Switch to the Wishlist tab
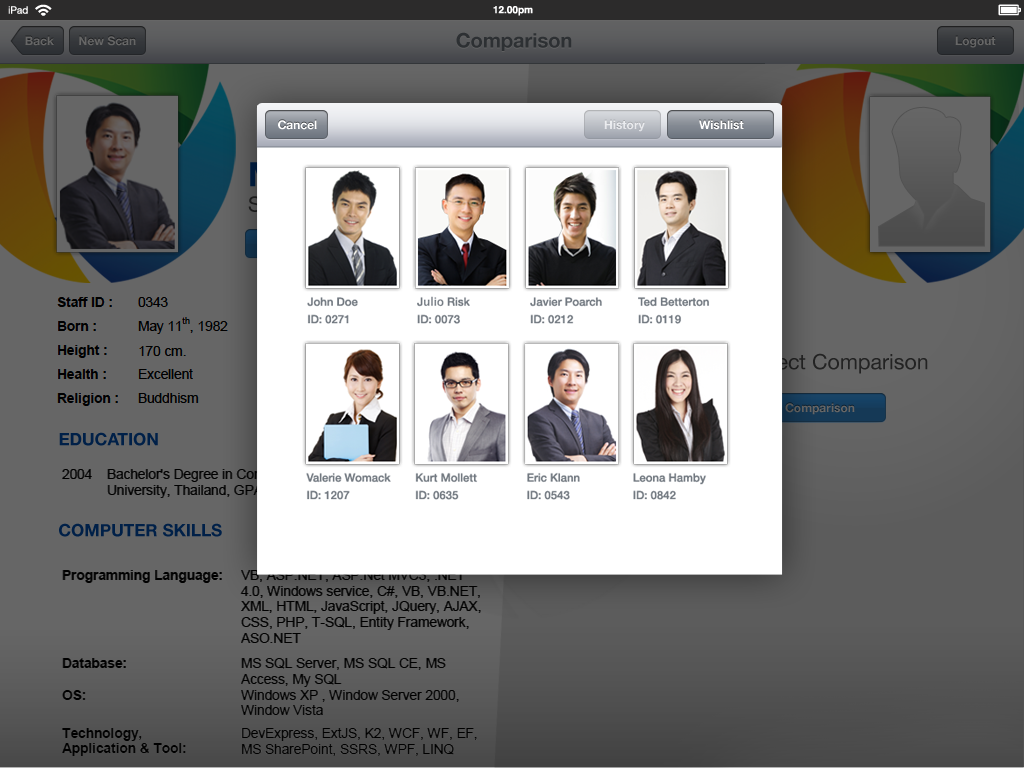The height and width of the screenshot is (768, 1024). (x=720, y=125)
